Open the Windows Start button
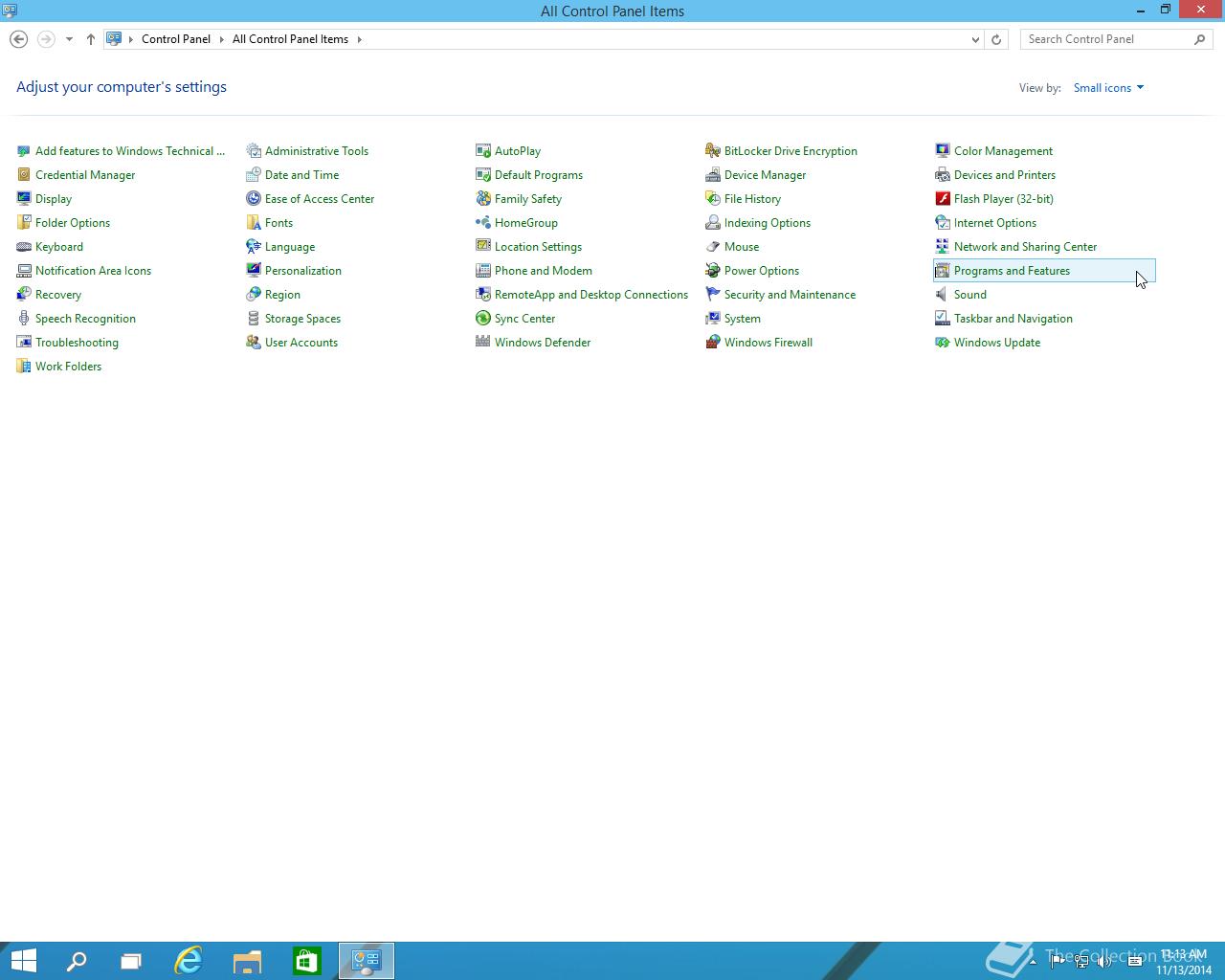Image resolution: width=1225 pixels, height=980 pixels. click(x=24, y=961)
